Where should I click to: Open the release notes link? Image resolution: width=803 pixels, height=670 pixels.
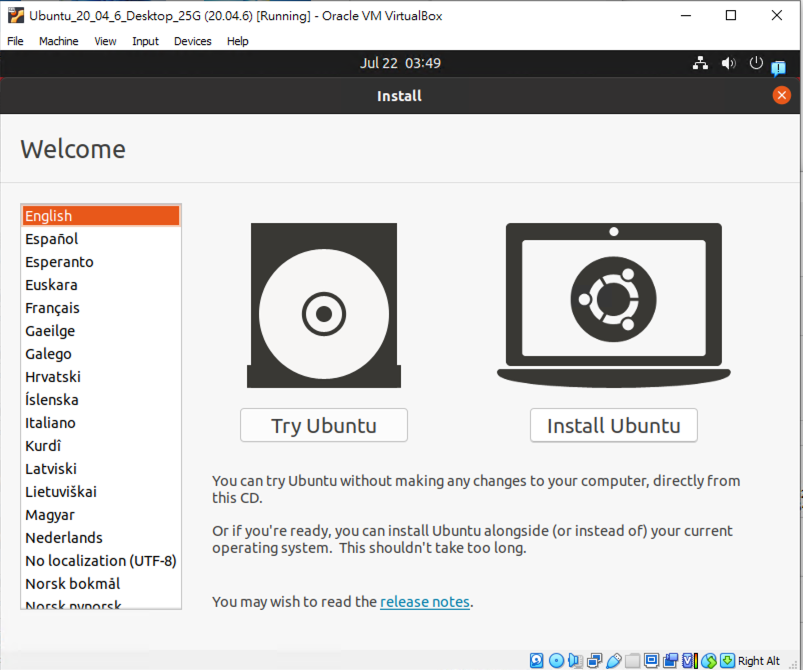click(x=425, y=601)
